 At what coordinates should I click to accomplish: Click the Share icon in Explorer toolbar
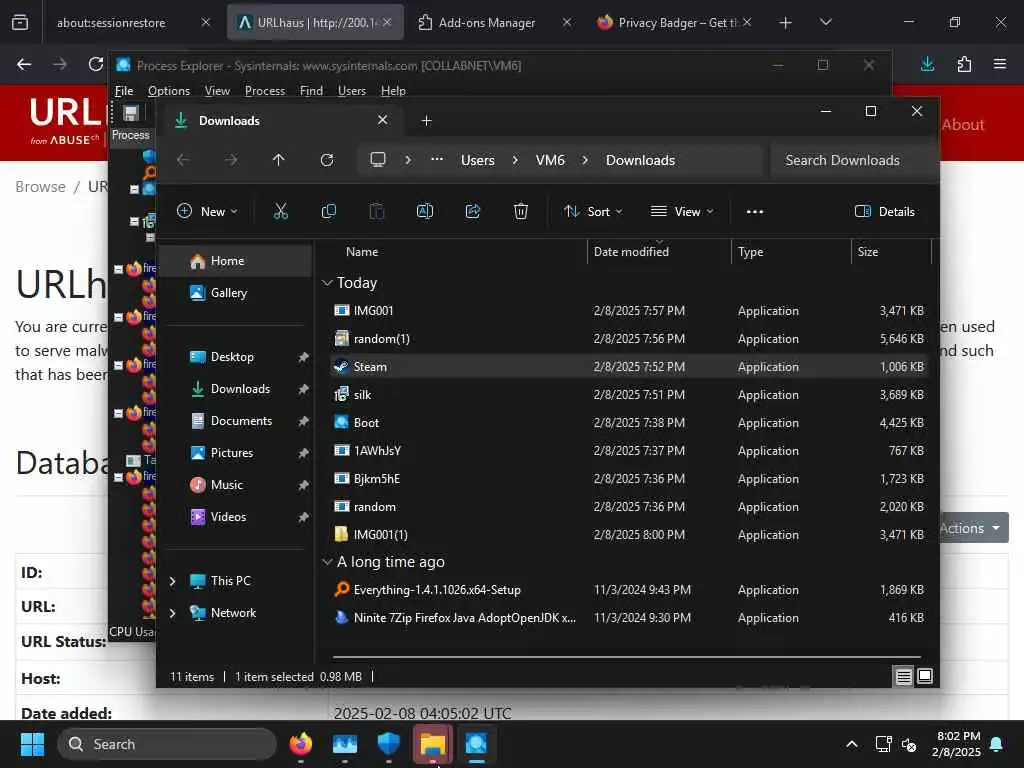tap(473, 211)
